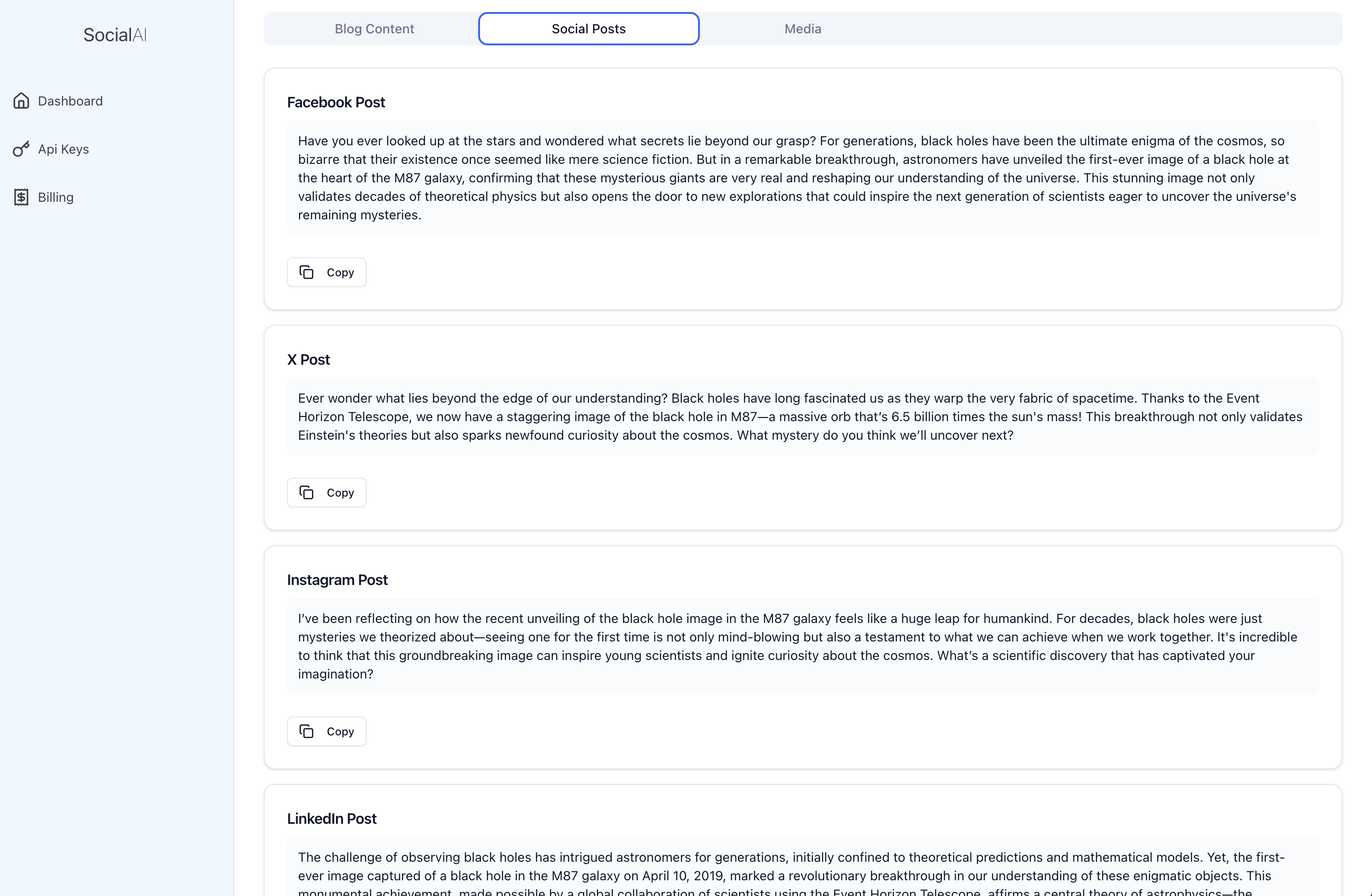Screen dimensions: 1372x896
Task: Click the Billing receipt icon
Action: pyautogui.click(x=21, y=197)
